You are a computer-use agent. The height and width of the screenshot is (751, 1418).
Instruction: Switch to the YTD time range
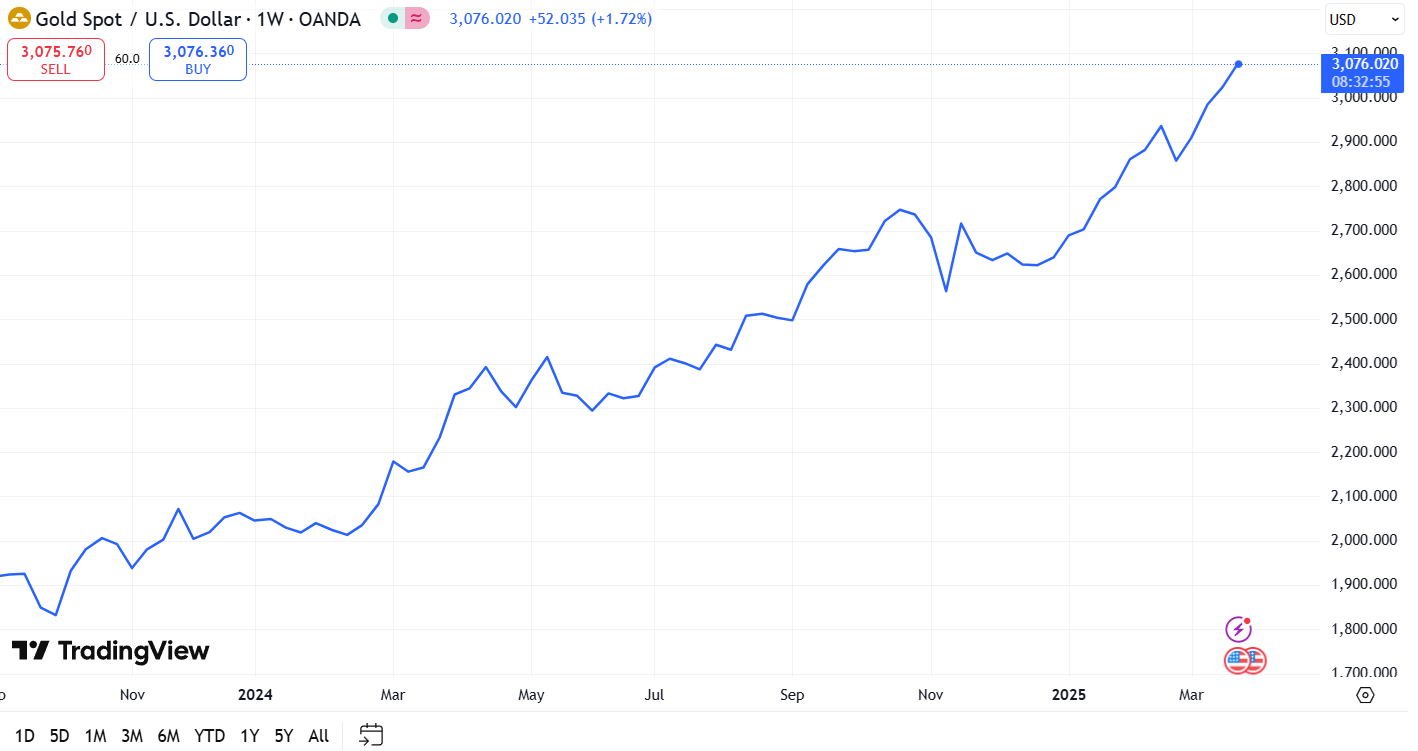(209, 736)
